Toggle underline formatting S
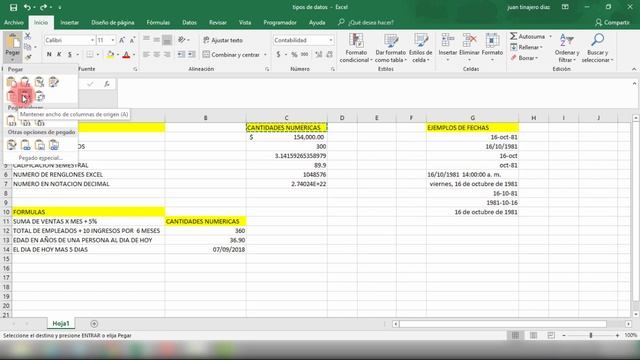 coord(70,54)
